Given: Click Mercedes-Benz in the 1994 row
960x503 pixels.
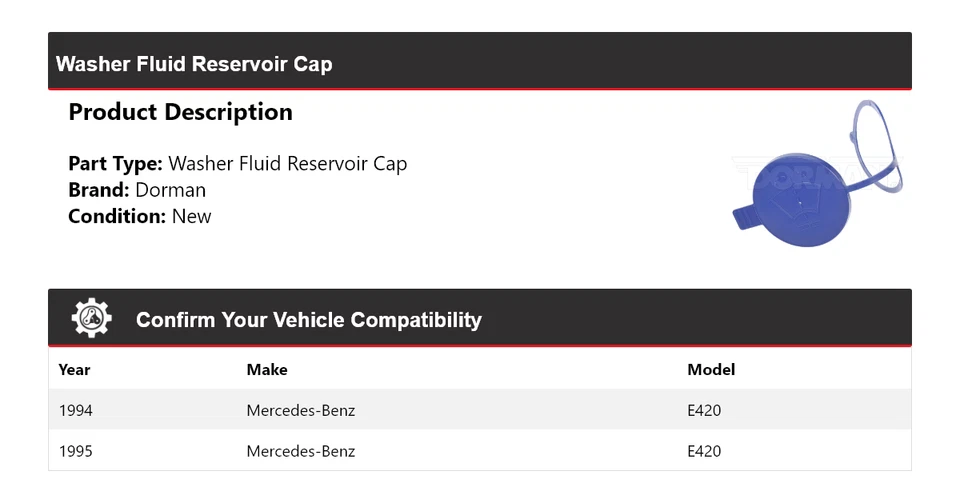Looking at the screenshot, I should 301,410.
